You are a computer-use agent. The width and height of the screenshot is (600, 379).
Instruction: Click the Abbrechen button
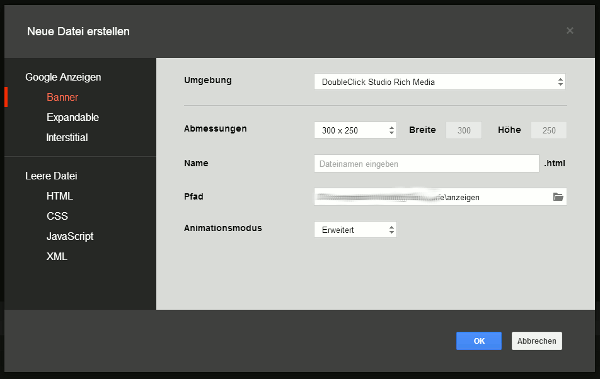[x=537, y=341]
